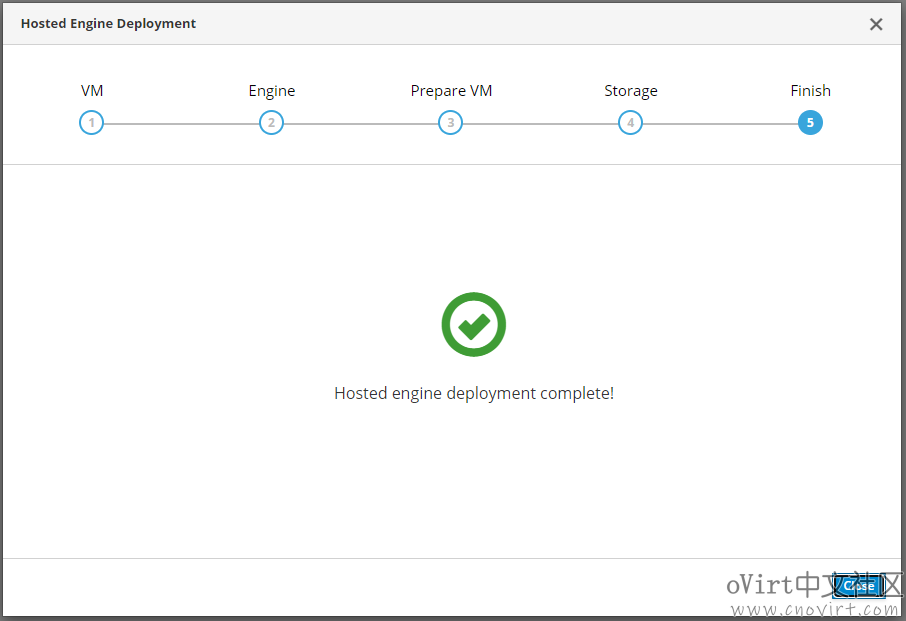Image resolution: width=906 pixels, height=621 pixels.
Task: Click step 4 circle under Storage
Action: pyautogui.click(x=630, y=122)
